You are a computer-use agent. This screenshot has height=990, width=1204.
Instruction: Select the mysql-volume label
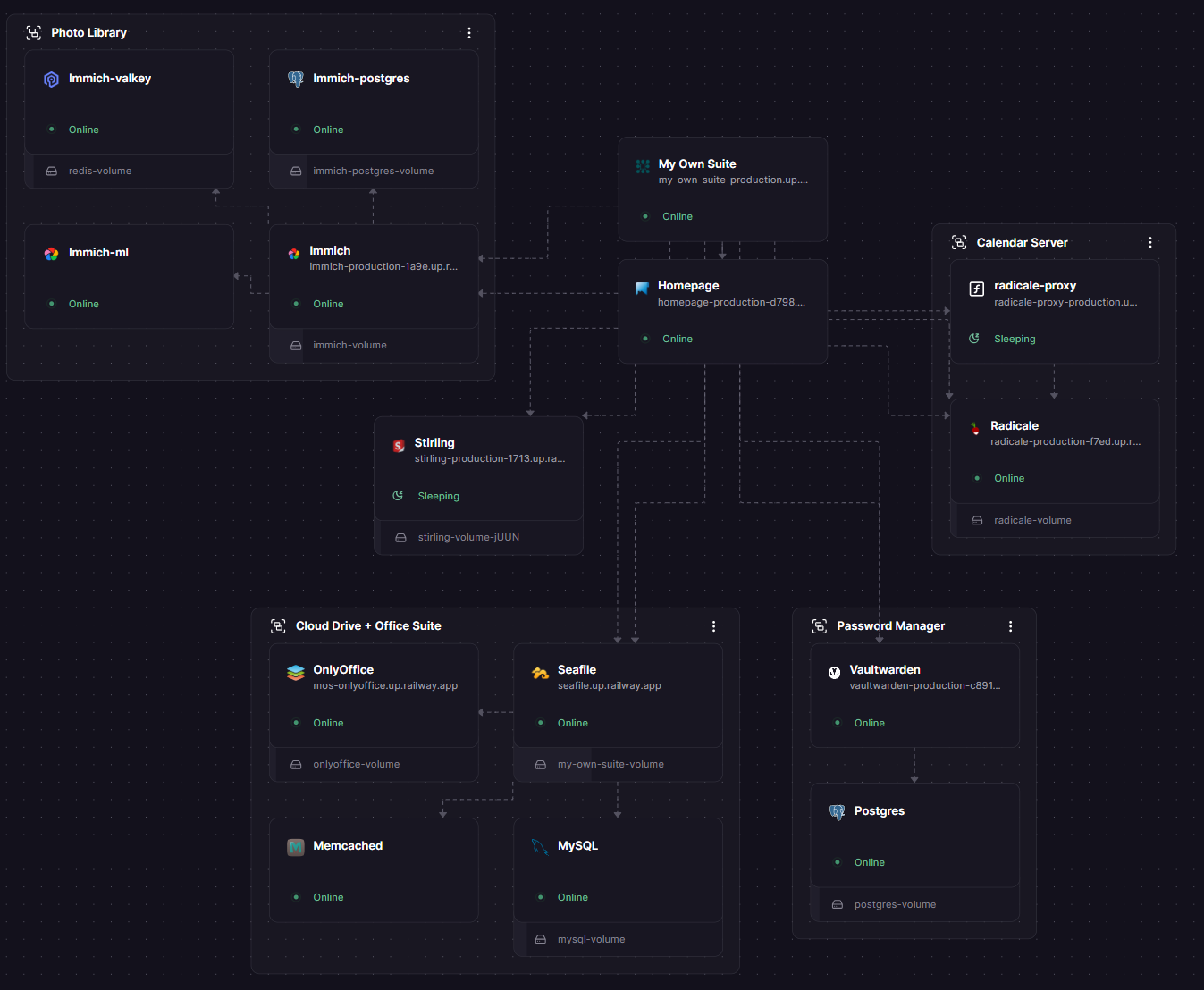[592, 940]
